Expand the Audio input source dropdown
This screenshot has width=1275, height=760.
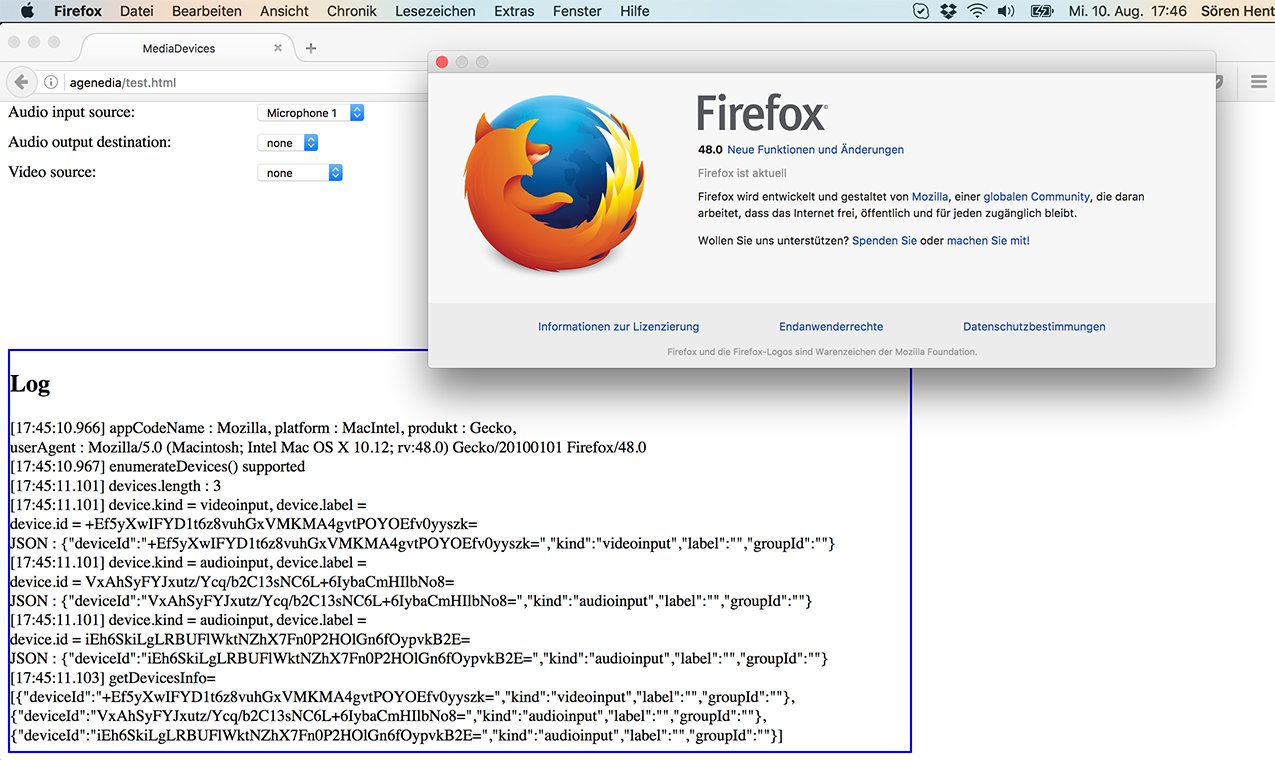coord(310,113)
